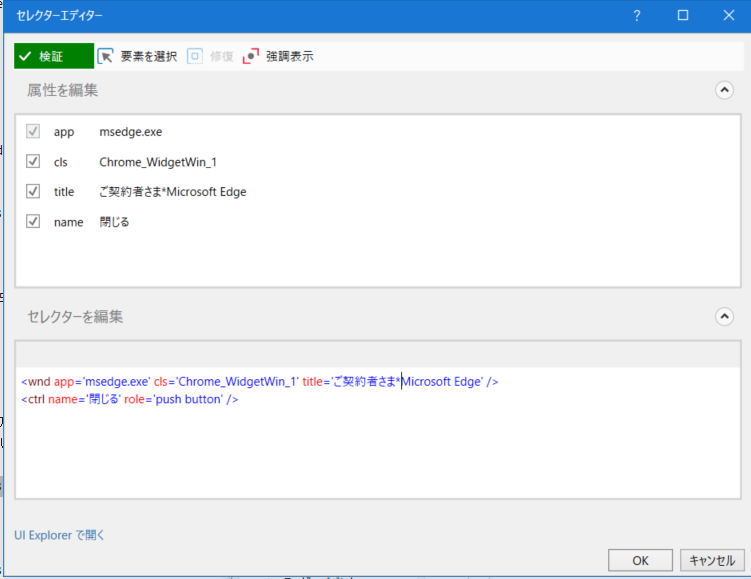Image resolution: width=751 pixels, height=579 pixels.
Task: Click the キャンセル button
Action: (x=712, y=560)
